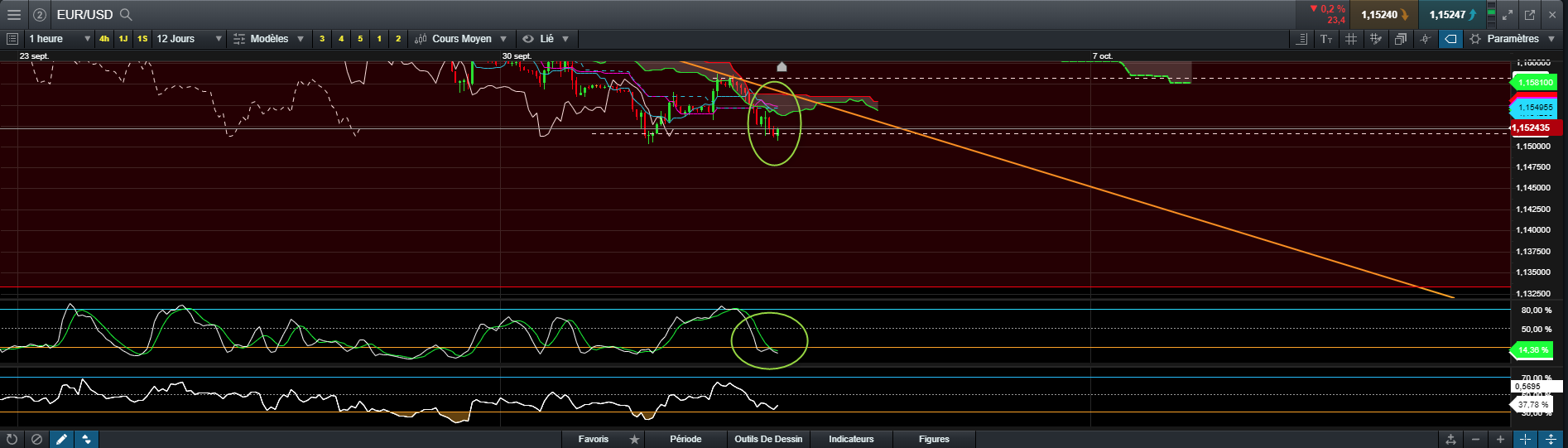Click the 30 sept. date label

[517, 56]
